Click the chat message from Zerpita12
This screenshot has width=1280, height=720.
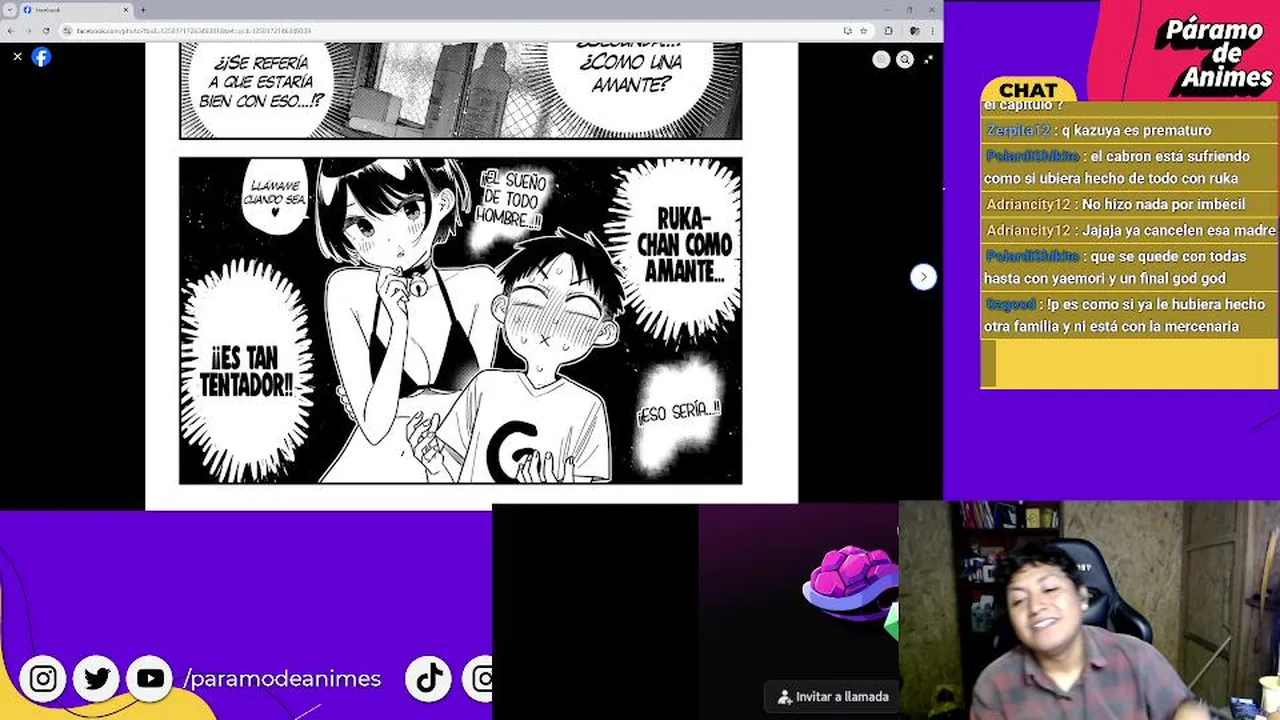1129,130
